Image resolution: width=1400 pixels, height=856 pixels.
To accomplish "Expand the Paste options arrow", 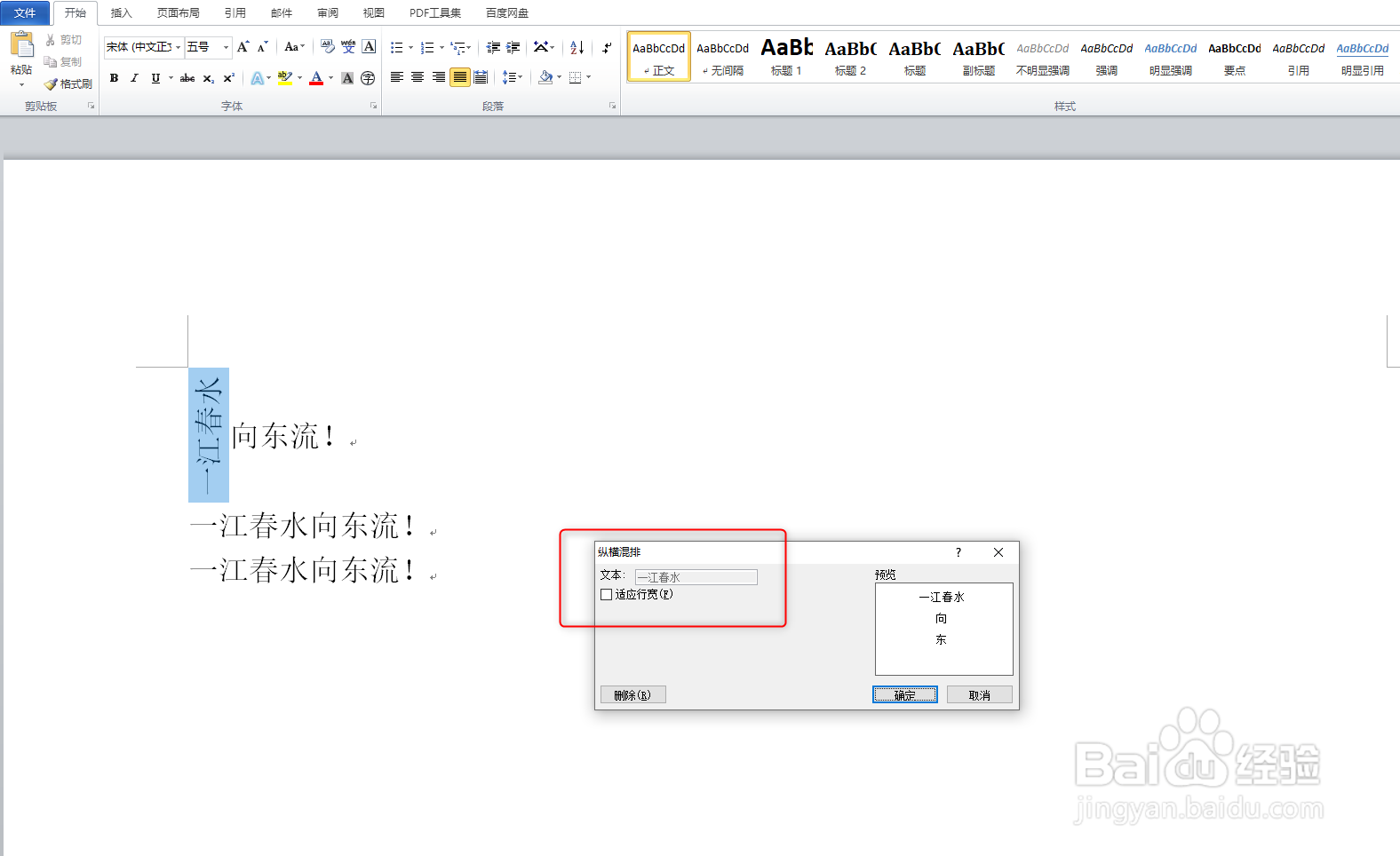I will tap(21, 85).
